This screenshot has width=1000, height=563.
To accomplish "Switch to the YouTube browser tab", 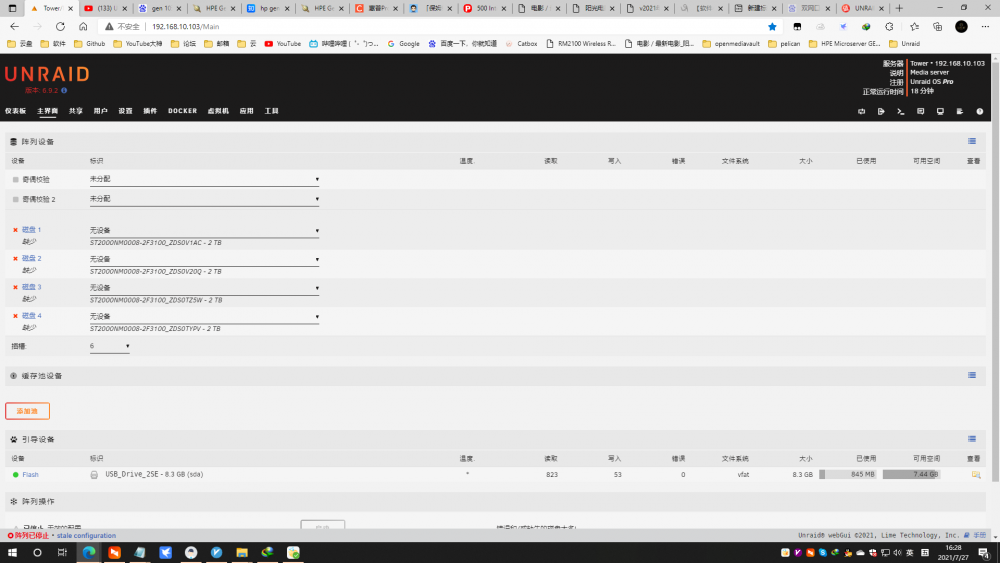I will click(106, 8).
